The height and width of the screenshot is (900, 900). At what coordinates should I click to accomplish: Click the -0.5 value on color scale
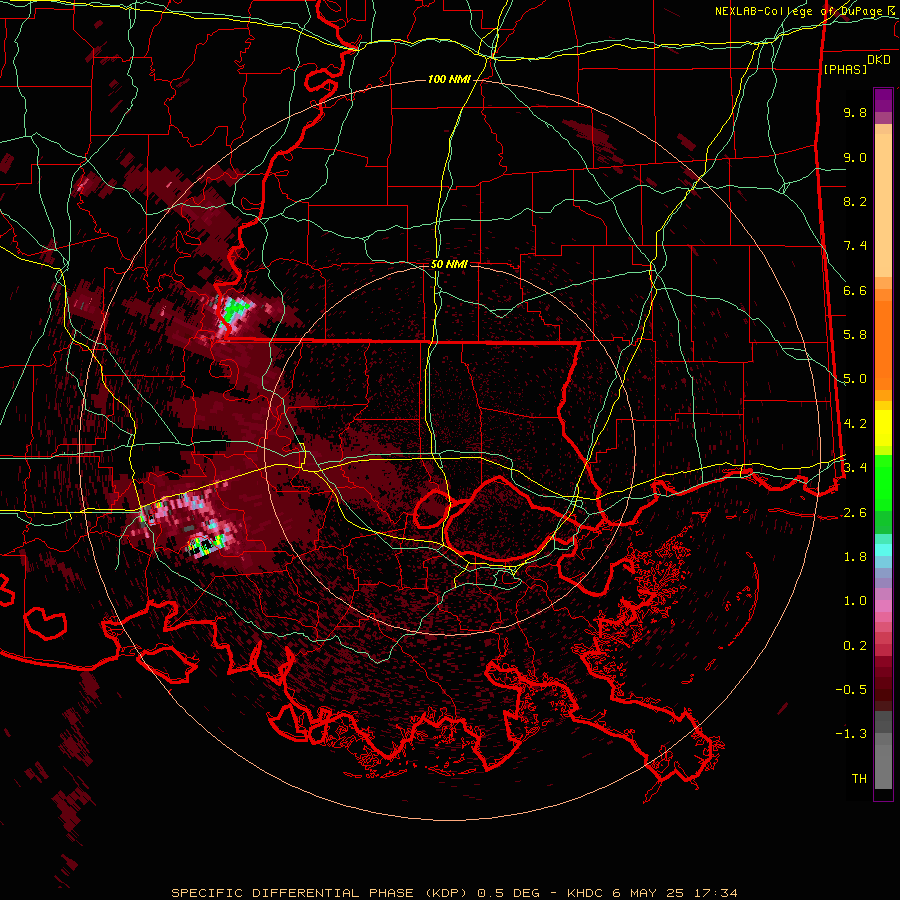(x=851, y=690)
